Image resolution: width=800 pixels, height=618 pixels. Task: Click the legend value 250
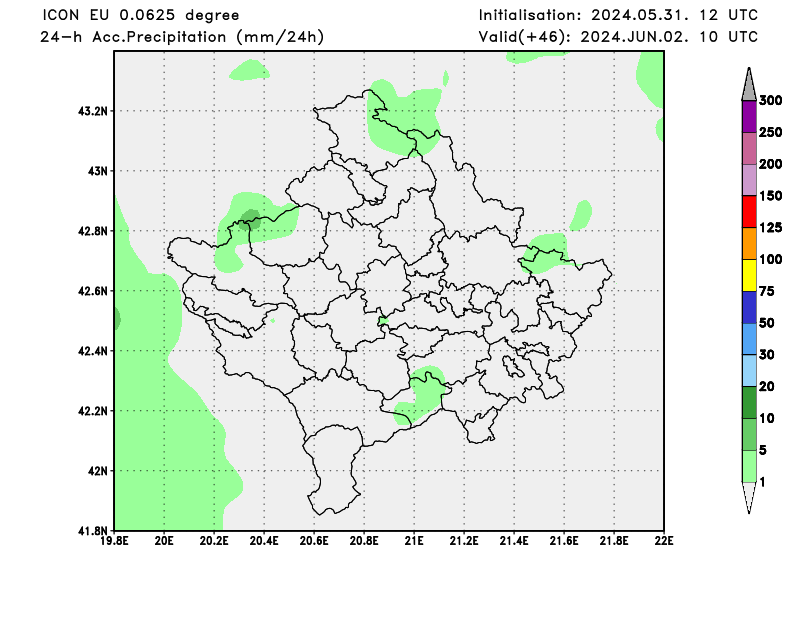[770, 132]
